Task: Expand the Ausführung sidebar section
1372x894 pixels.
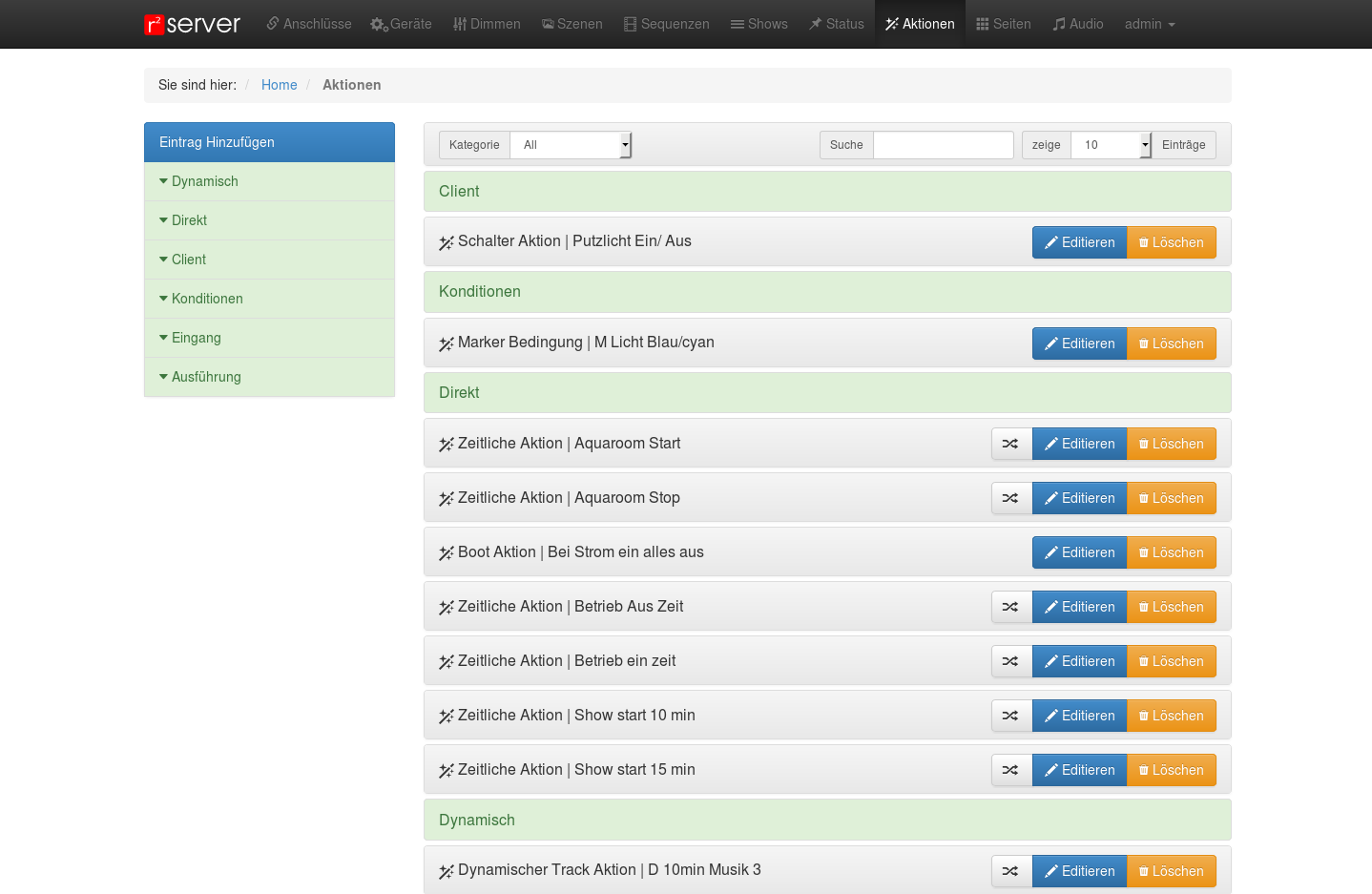Action: tap(205, 377)
